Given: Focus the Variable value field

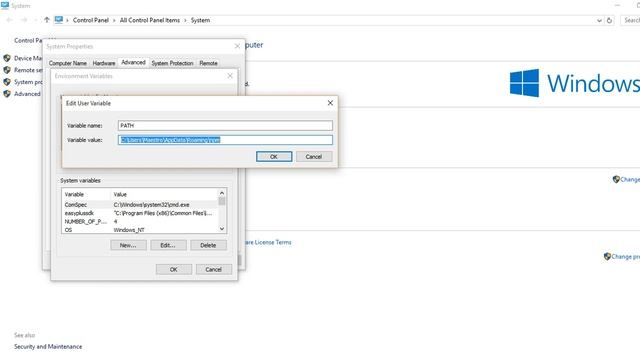Looking at the screenshot, I should click(x=225, y=140).
